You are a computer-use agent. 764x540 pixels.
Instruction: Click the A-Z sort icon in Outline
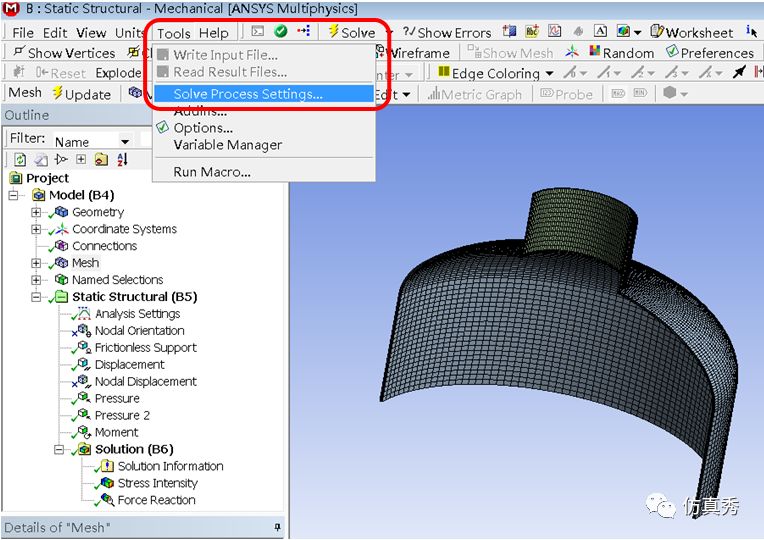pyautogui.click(x=122, y=159)
